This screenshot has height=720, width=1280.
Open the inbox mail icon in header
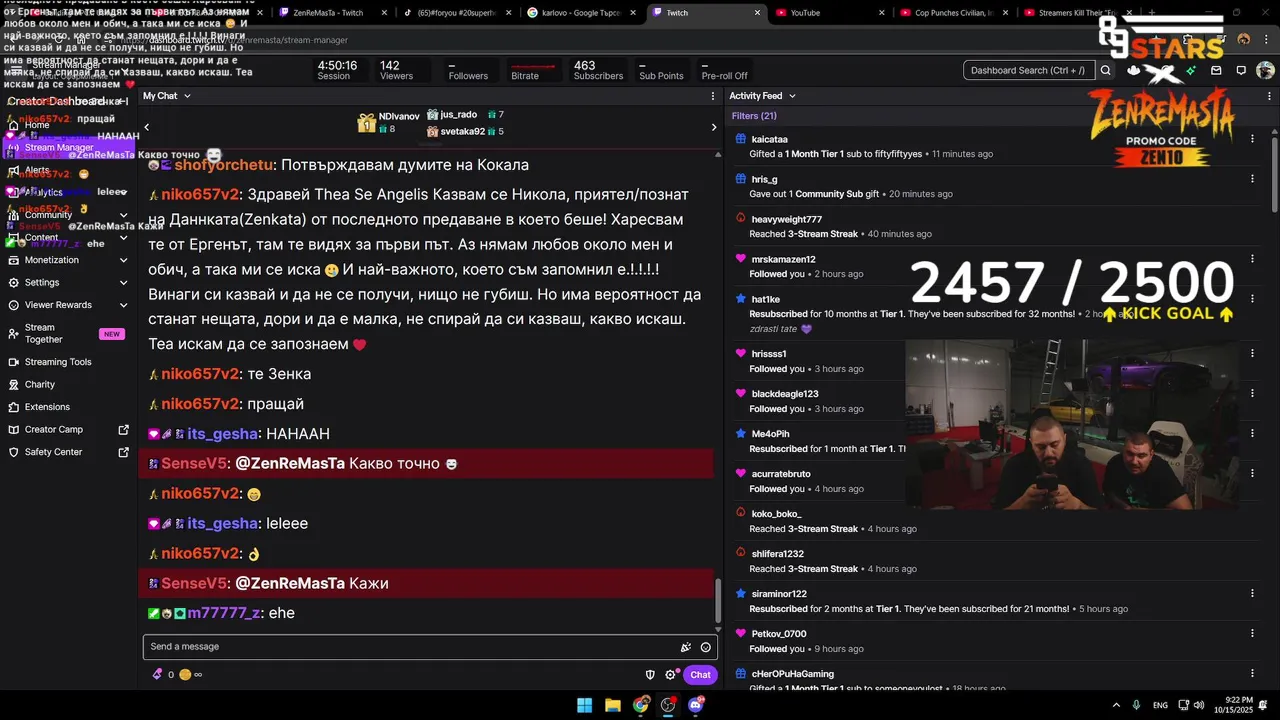[1216, 71]
